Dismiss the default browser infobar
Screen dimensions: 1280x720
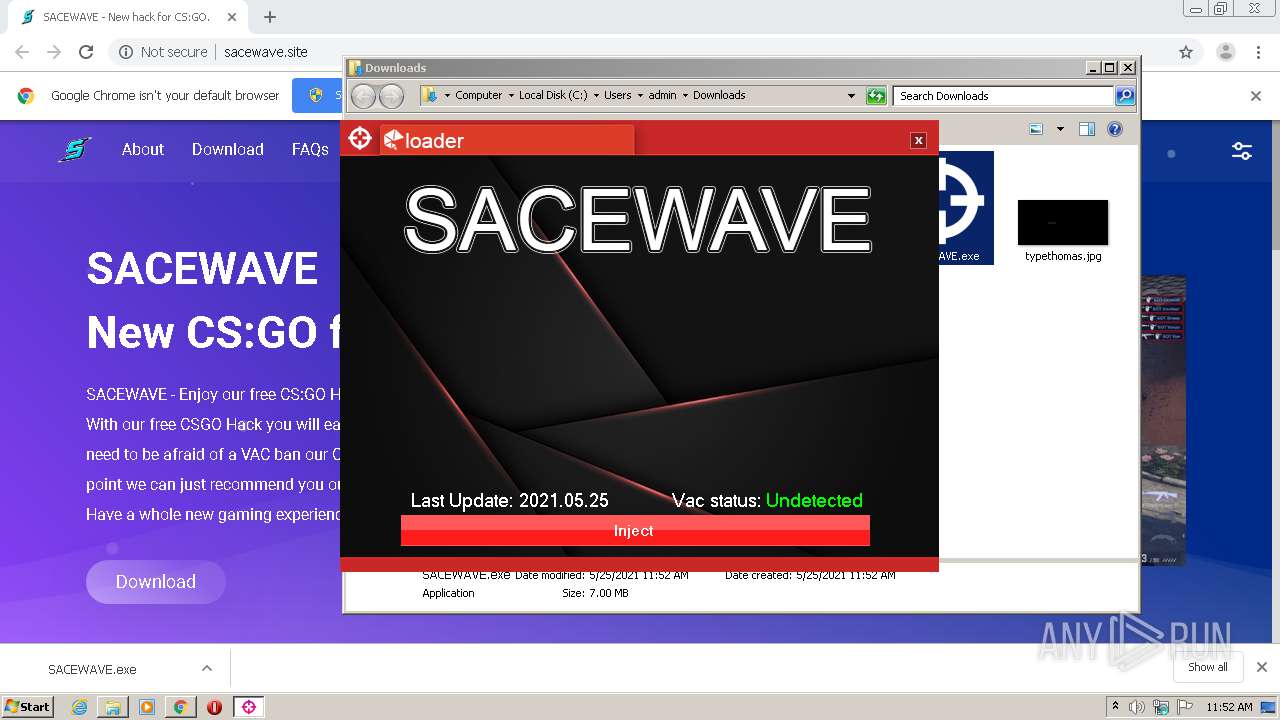coord(1256,96)
